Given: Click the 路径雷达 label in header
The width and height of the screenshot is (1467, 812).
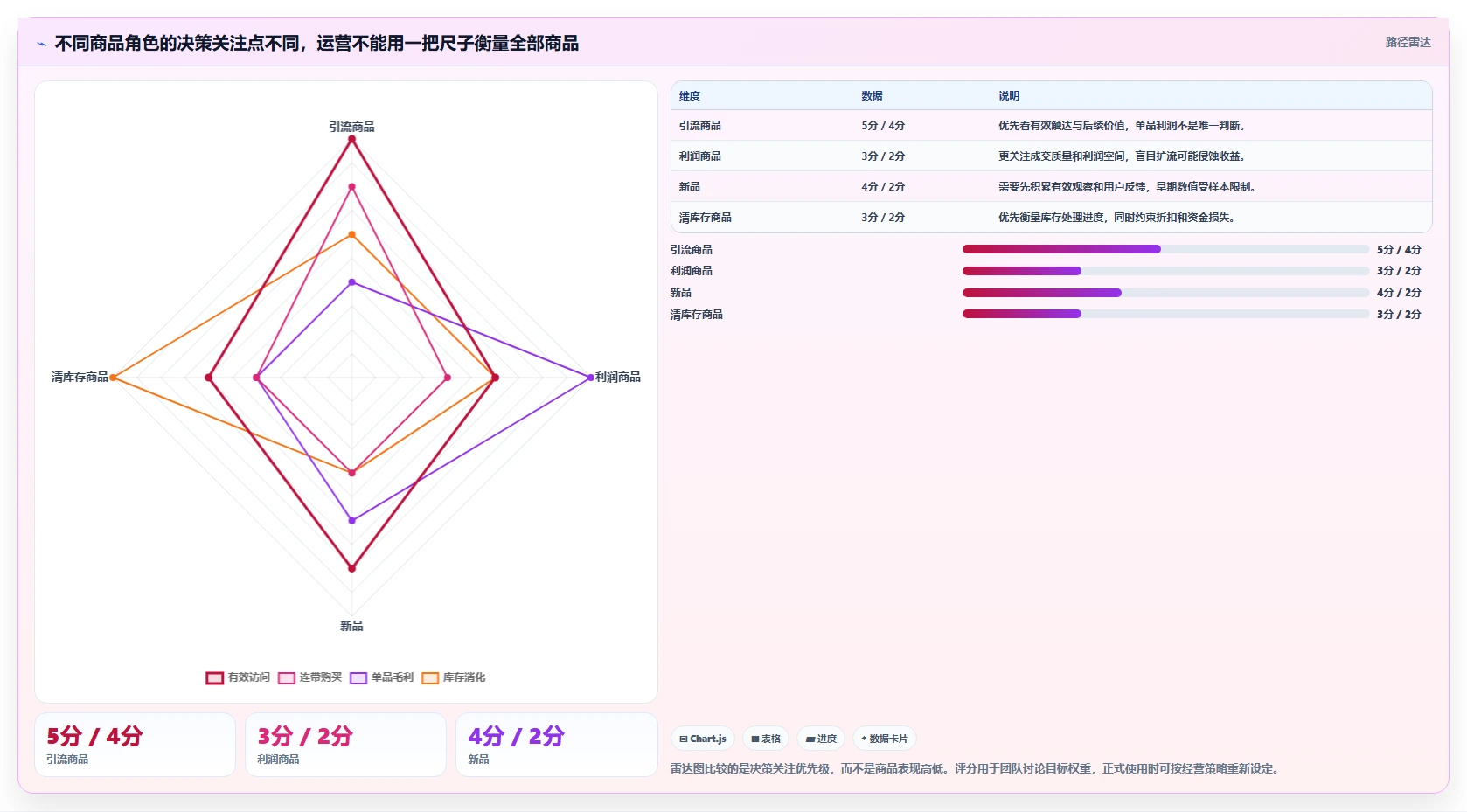Looking at the screenshot, I should (x=1408, y=42).
